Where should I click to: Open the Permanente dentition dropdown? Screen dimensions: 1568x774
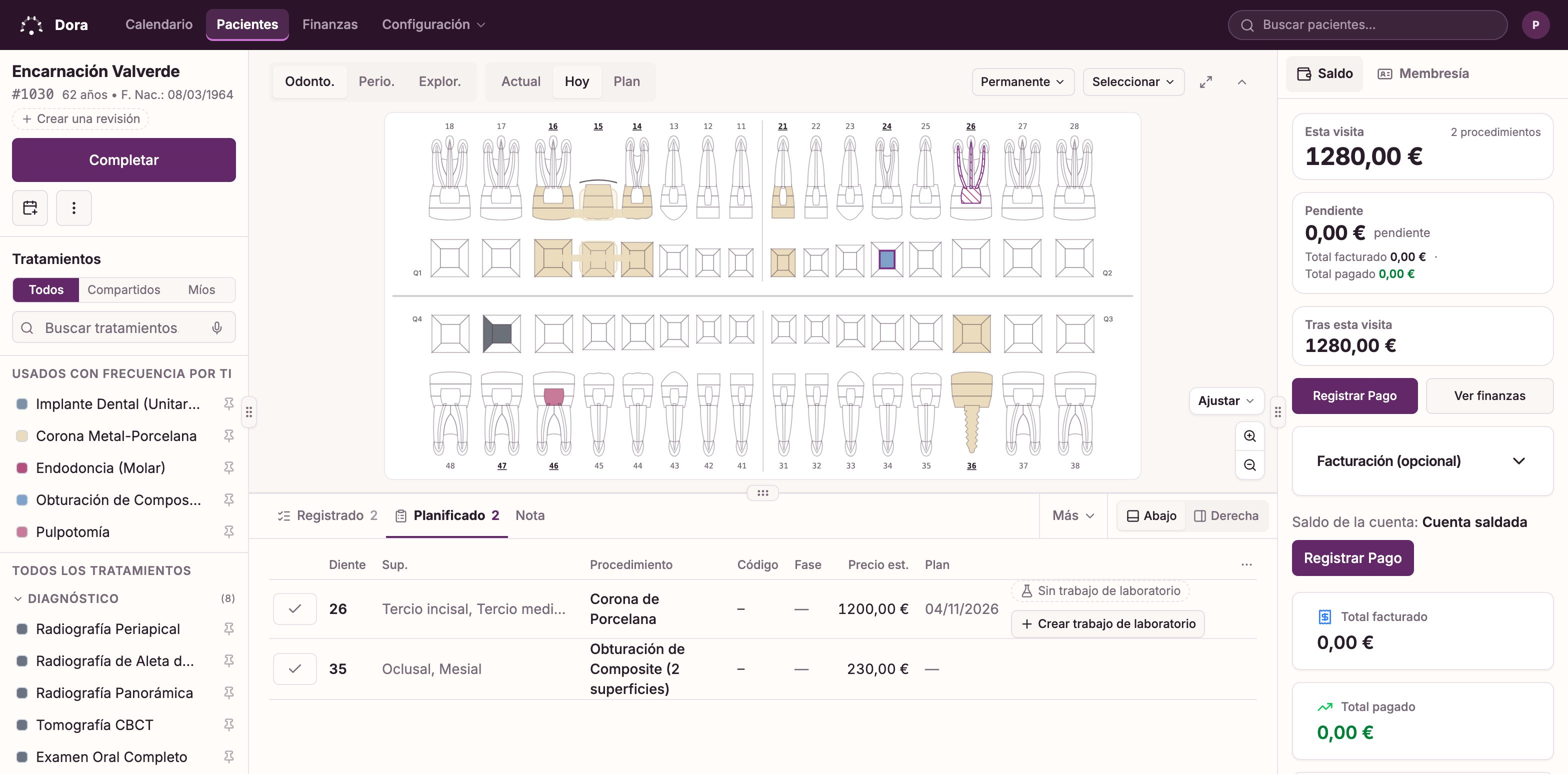[1022, 81]
